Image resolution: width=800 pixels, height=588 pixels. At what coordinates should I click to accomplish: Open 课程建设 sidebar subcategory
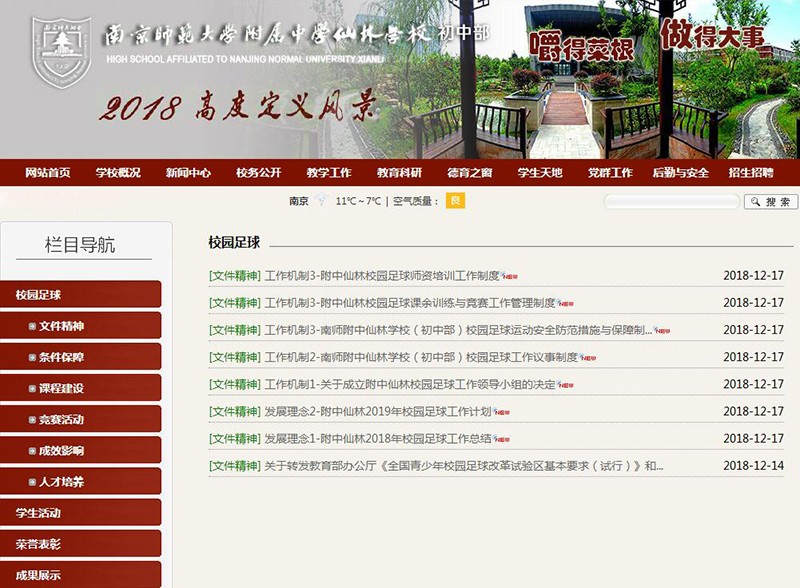81,388
